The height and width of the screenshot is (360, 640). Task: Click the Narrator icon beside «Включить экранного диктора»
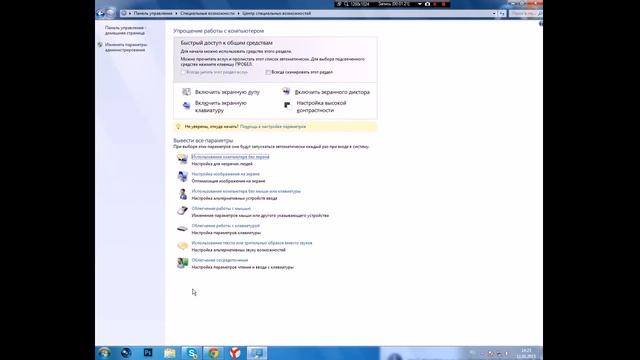pyautogui.click(x=286, y=91)
